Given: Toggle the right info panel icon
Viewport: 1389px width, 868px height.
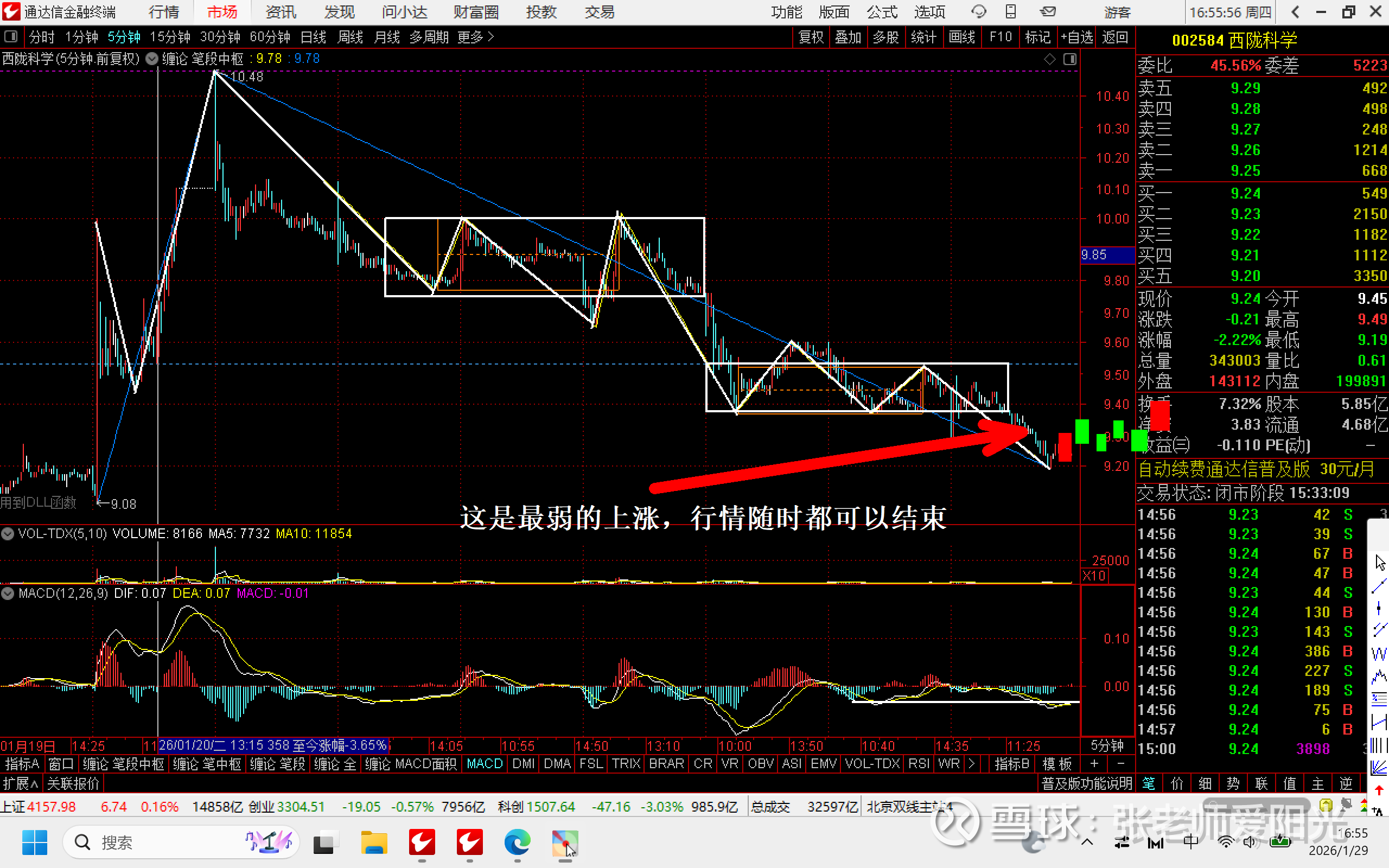Looking at the screenshot, I should (1070, 59).
